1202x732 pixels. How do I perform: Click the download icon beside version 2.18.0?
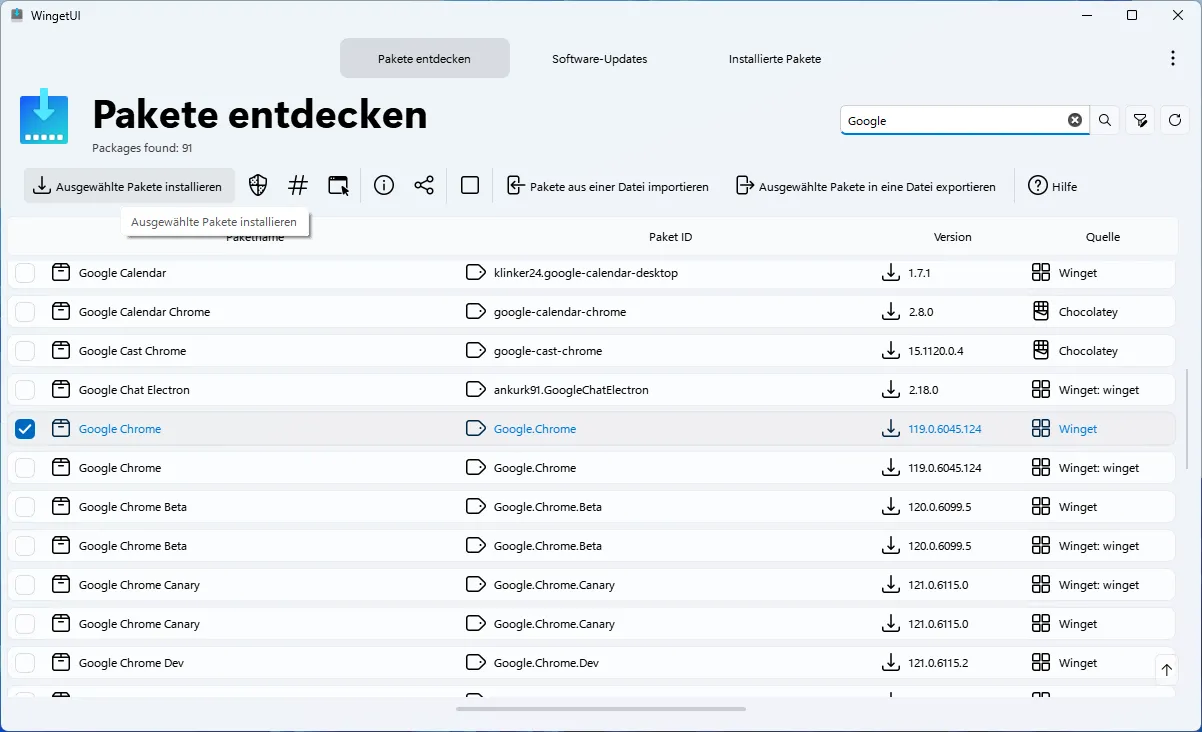[890, 389]
